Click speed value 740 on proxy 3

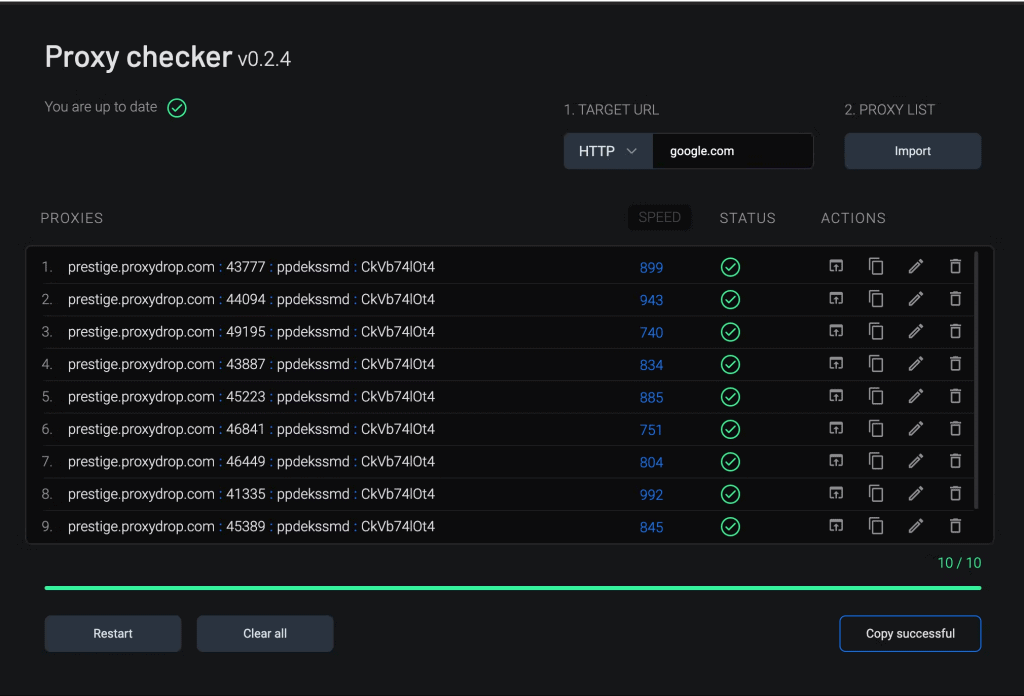coord(651,331)
